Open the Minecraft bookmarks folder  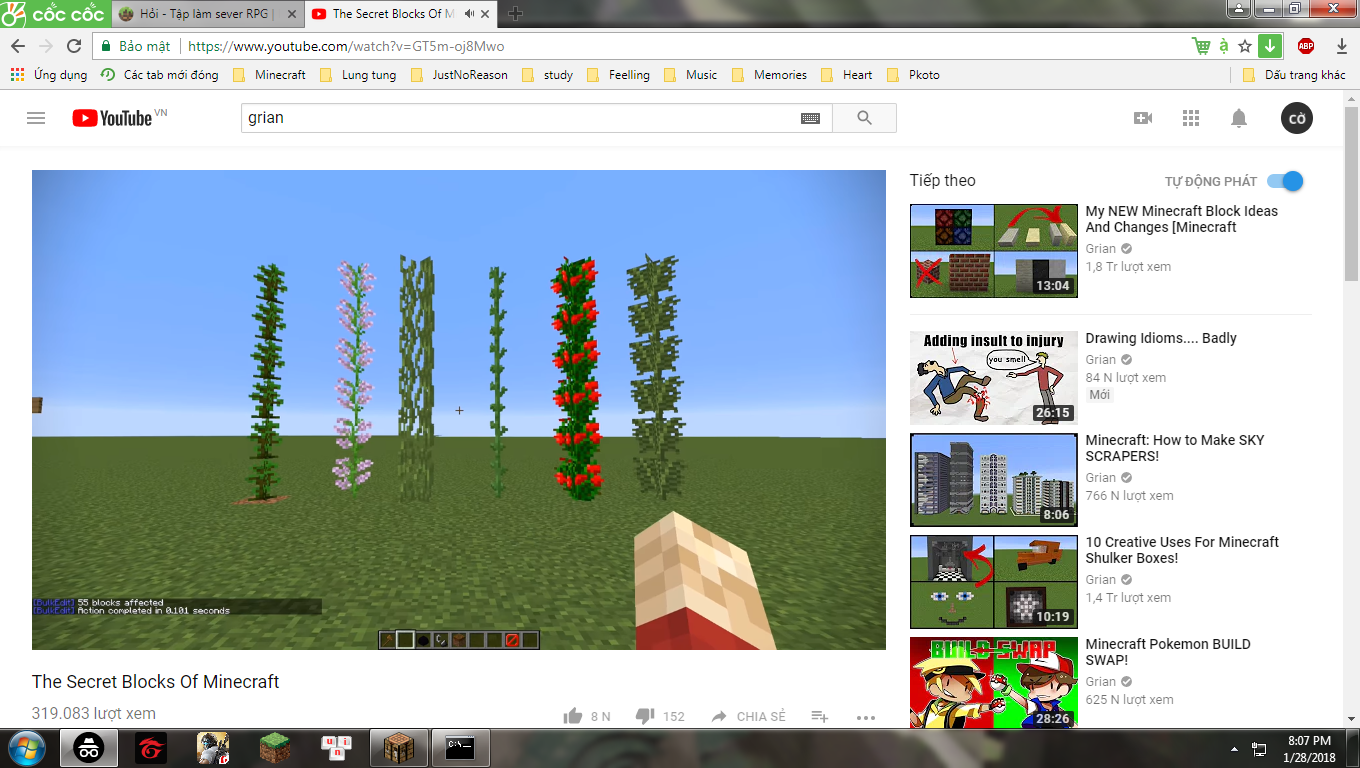pos(269,75)
